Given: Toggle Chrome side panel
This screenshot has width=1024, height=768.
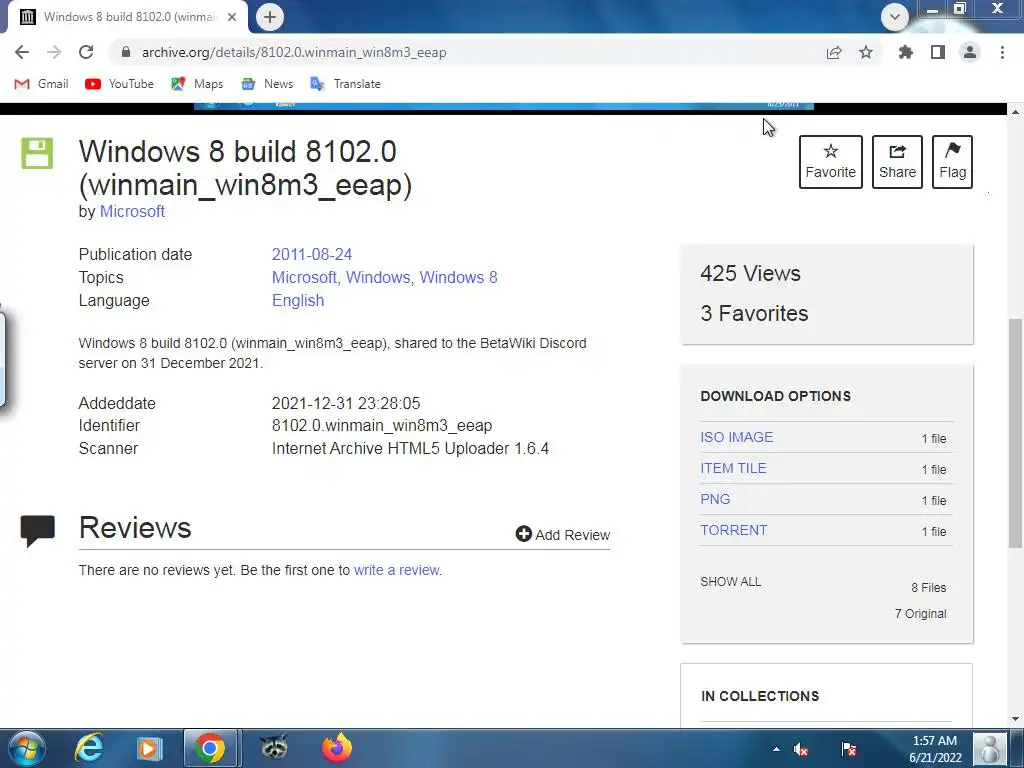Looking at the screenshot, I should click(938, 52).
